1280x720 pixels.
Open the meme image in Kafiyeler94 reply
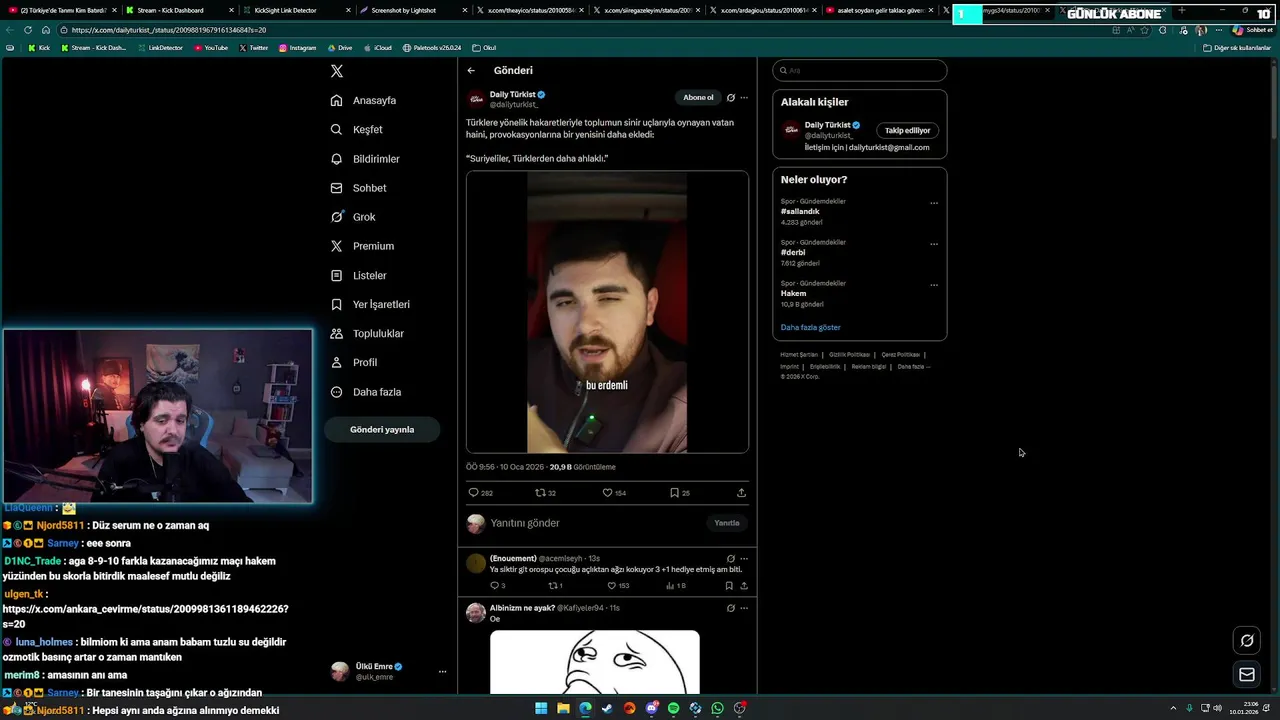595,661
